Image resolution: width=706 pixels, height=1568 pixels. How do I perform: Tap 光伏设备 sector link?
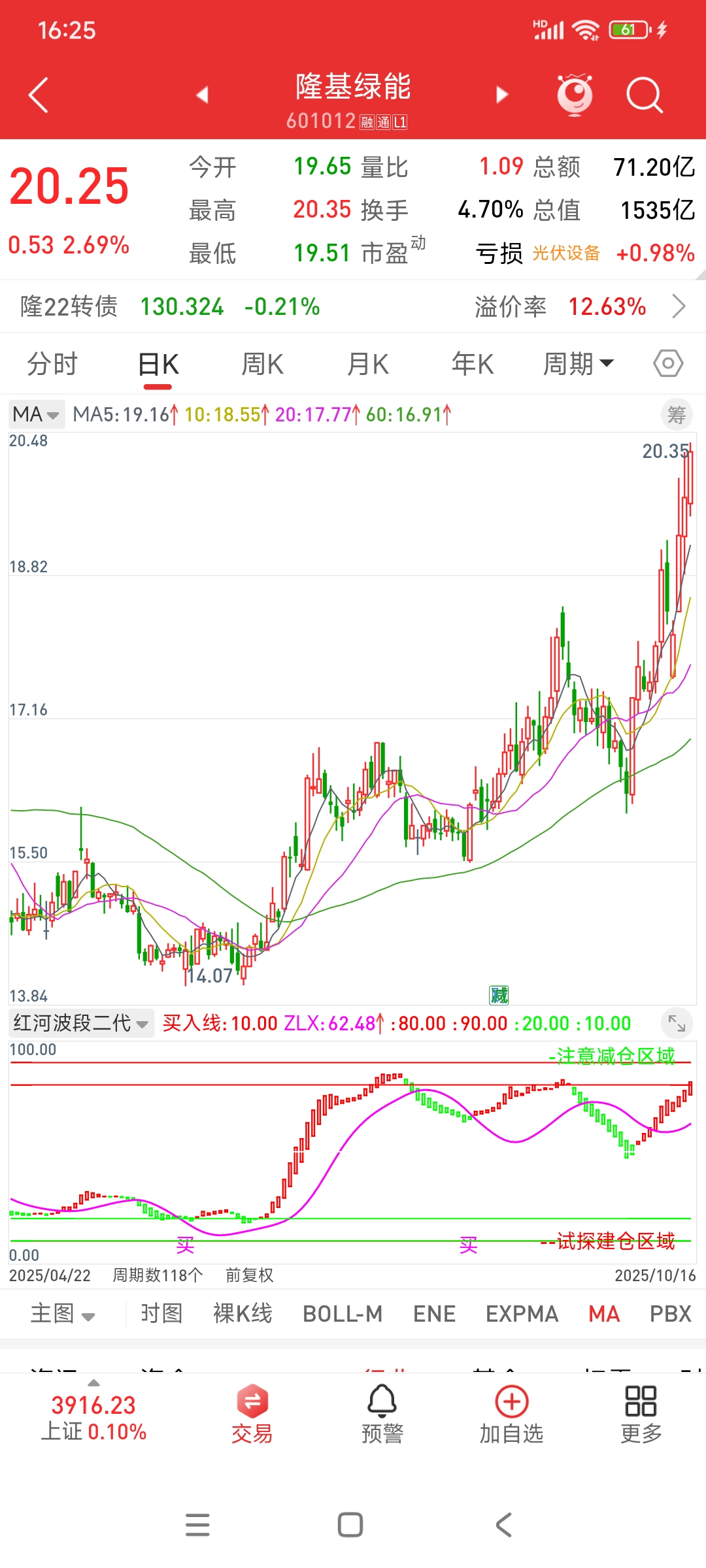566,253
